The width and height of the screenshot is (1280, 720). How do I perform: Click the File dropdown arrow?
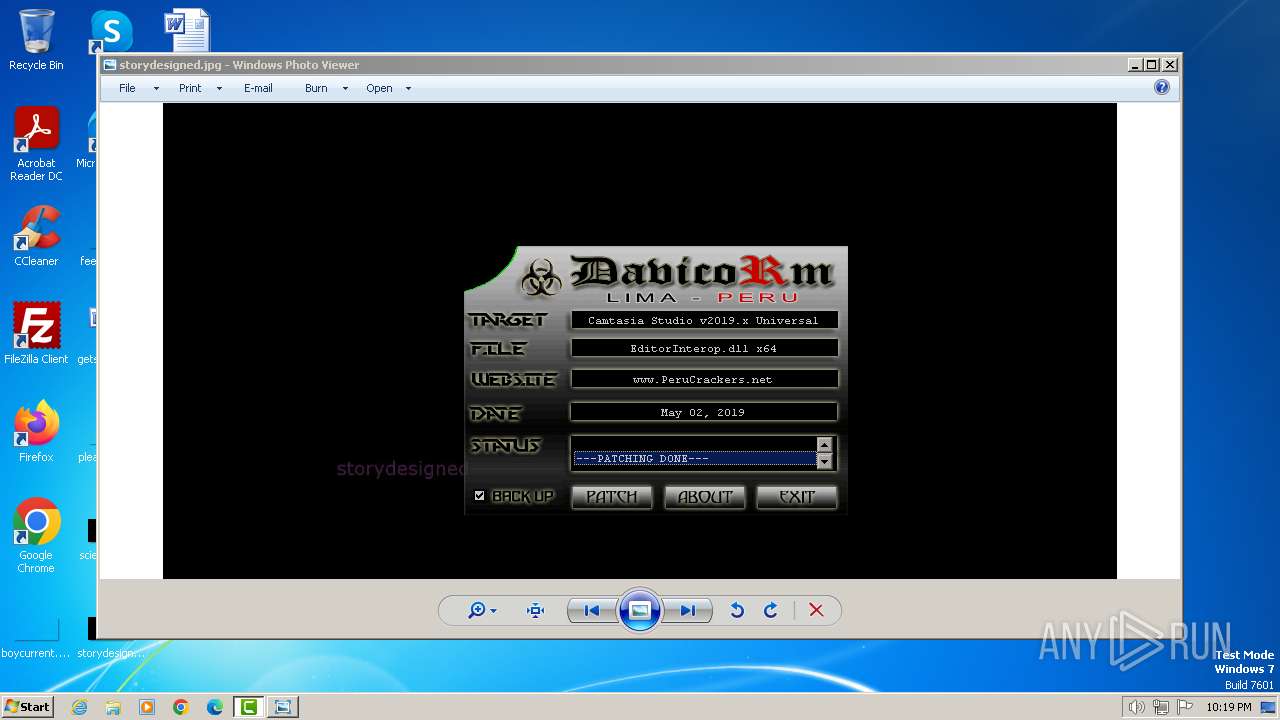[156, 89]
